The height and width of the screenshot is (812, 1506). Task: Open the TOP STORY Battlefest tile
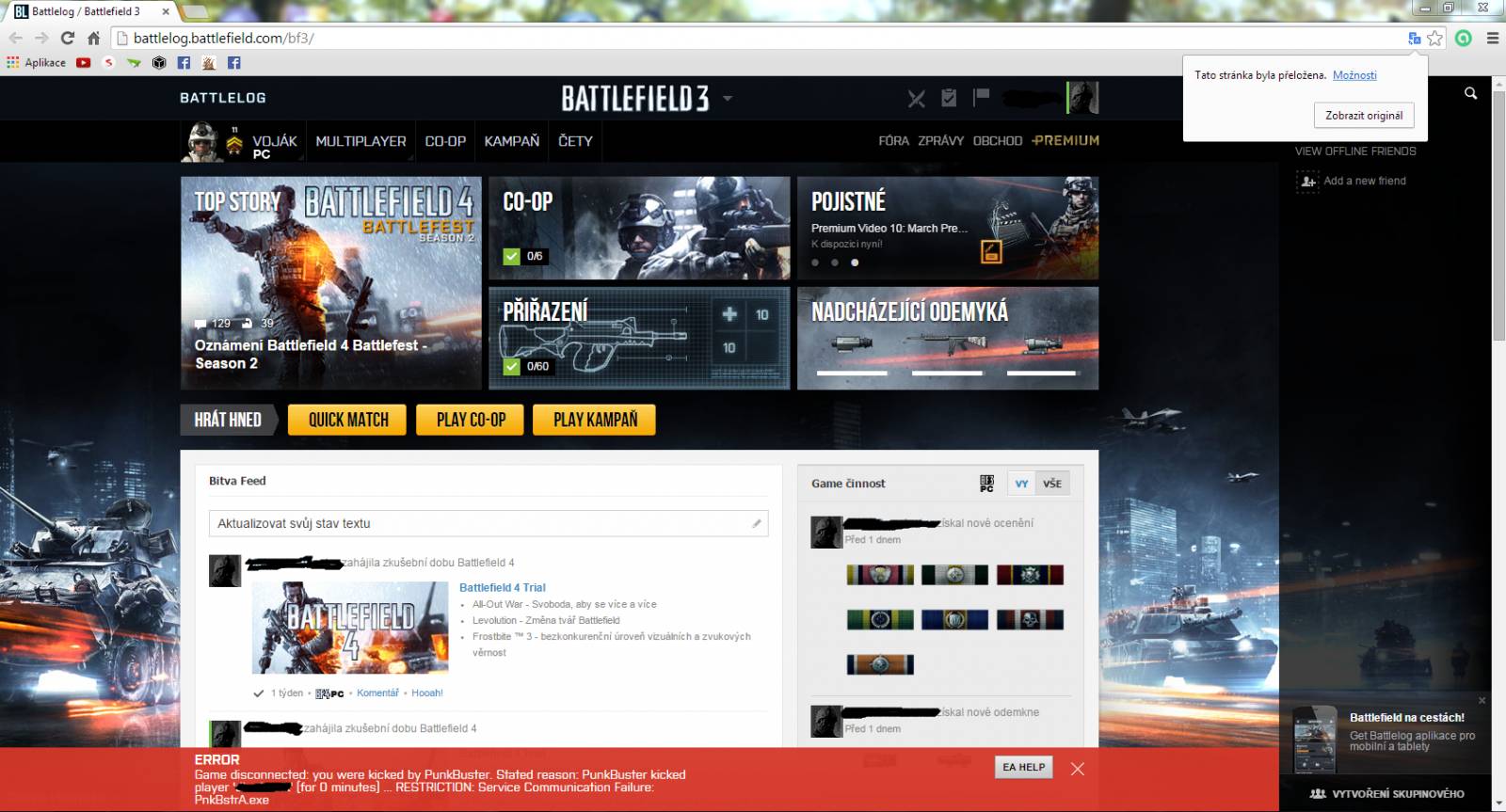click(330, 283)
